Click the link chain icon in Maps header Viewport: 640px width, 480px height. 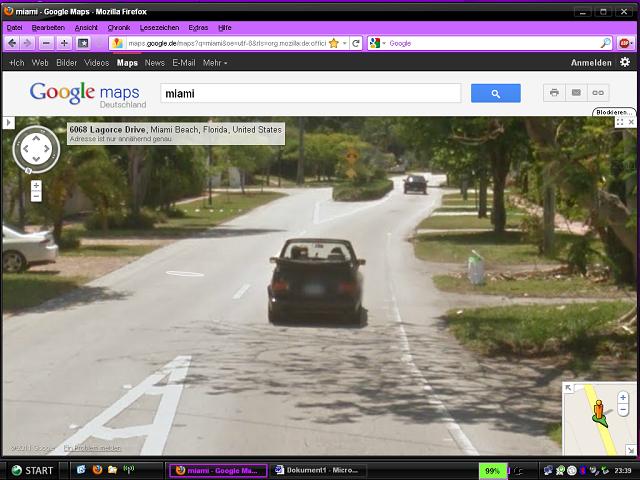click(599, 93)
